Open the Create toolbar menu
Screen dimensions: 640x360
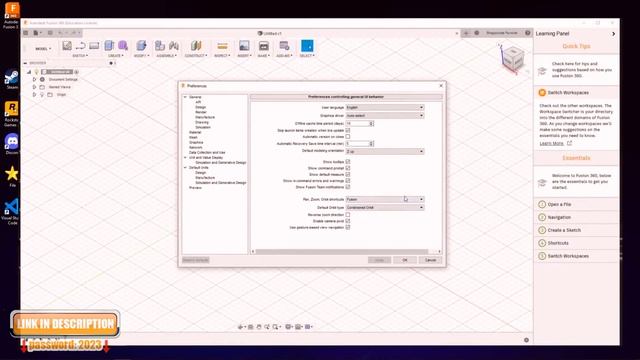[116, 56]
